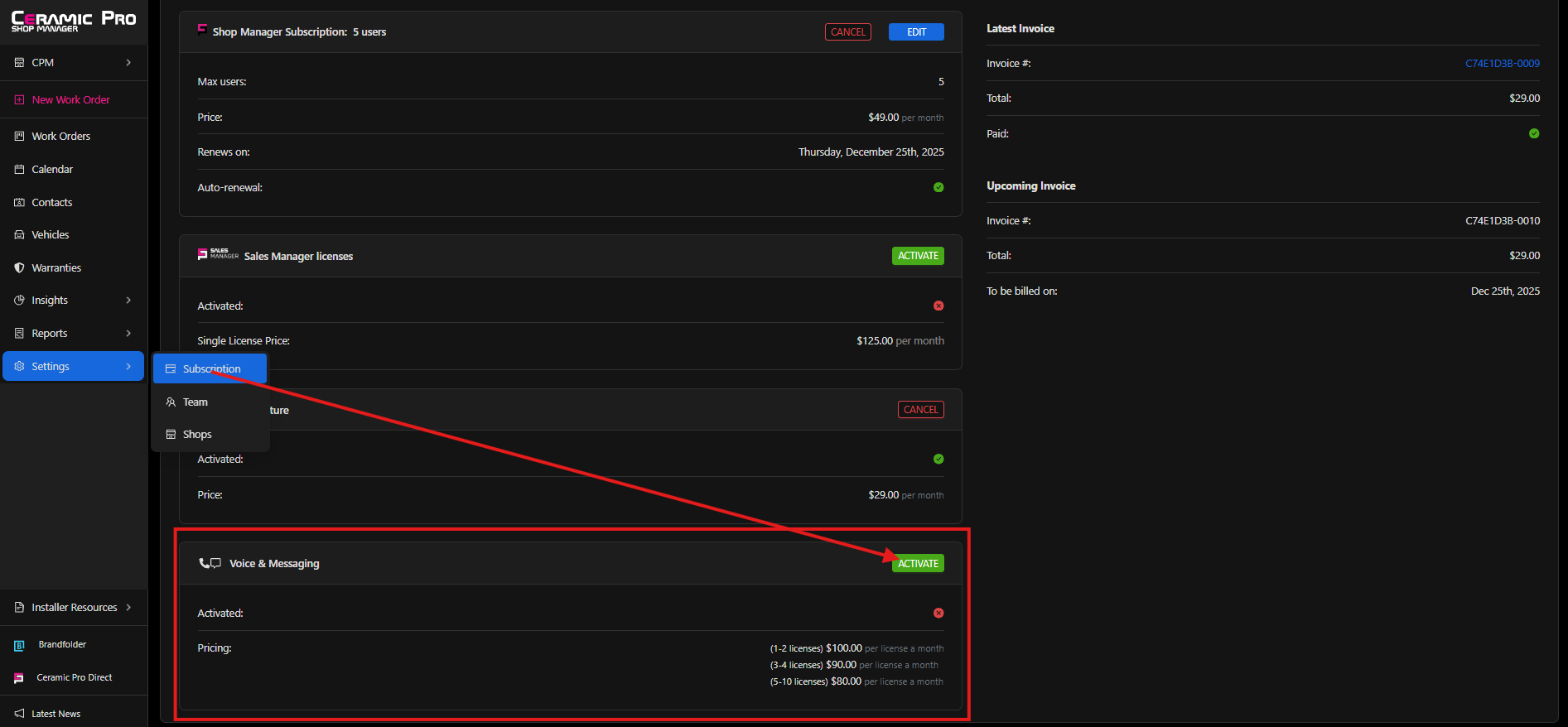This screenshot has width=1568, height=727.
Task: Activate Voice & Messaging
Action: [x=918, y=564]
